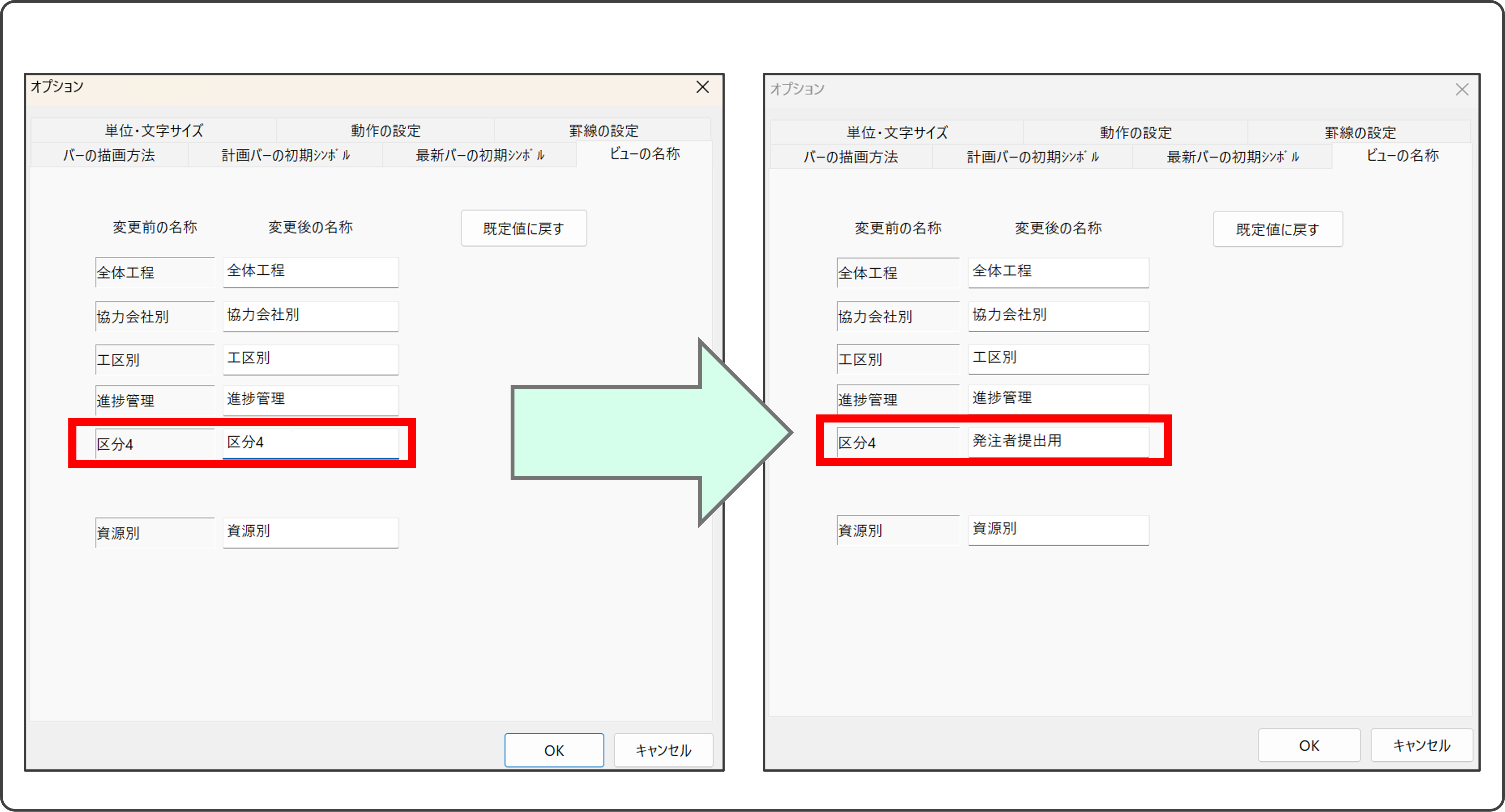Close the left オプション dialog
Viewport: 1505px width, 812px height.
(702, 87)
